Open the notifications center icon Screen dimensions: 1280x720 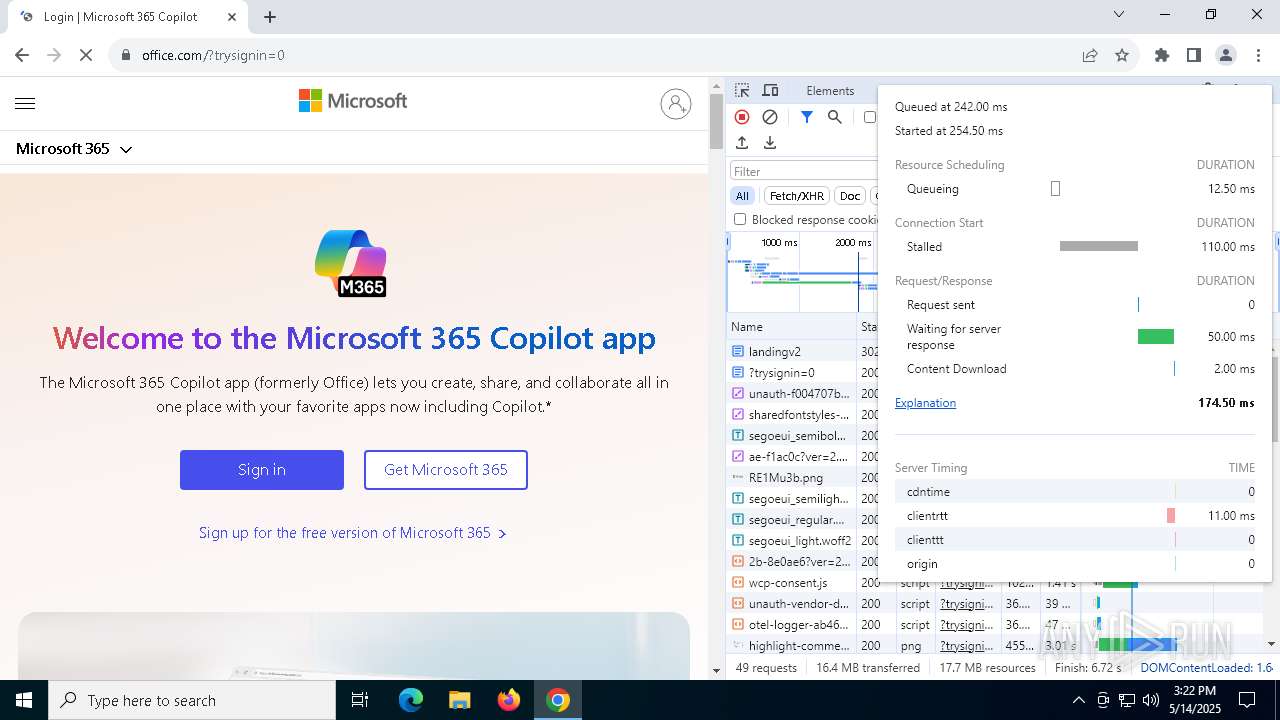(1247, 700)
